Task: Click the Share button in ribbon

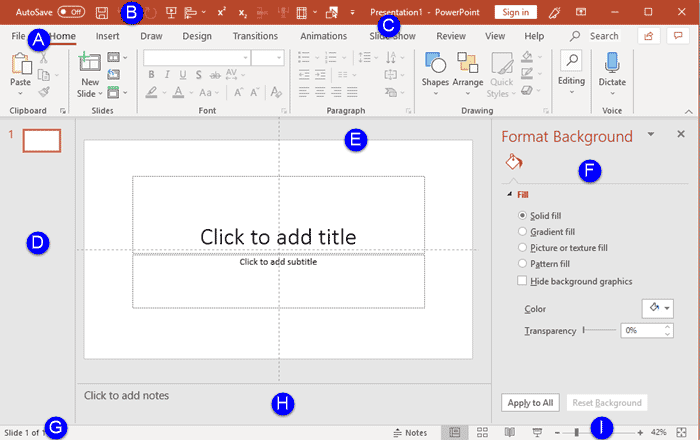Action: tap(649, 36)
